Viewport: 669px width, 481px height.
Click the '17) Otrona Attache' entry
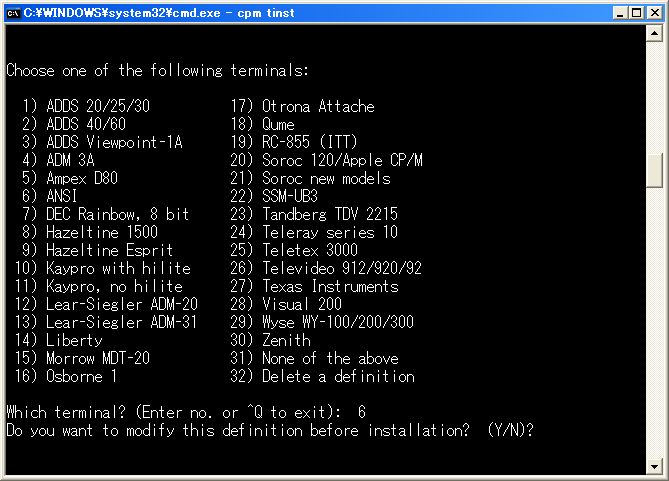tap(303, 106)
